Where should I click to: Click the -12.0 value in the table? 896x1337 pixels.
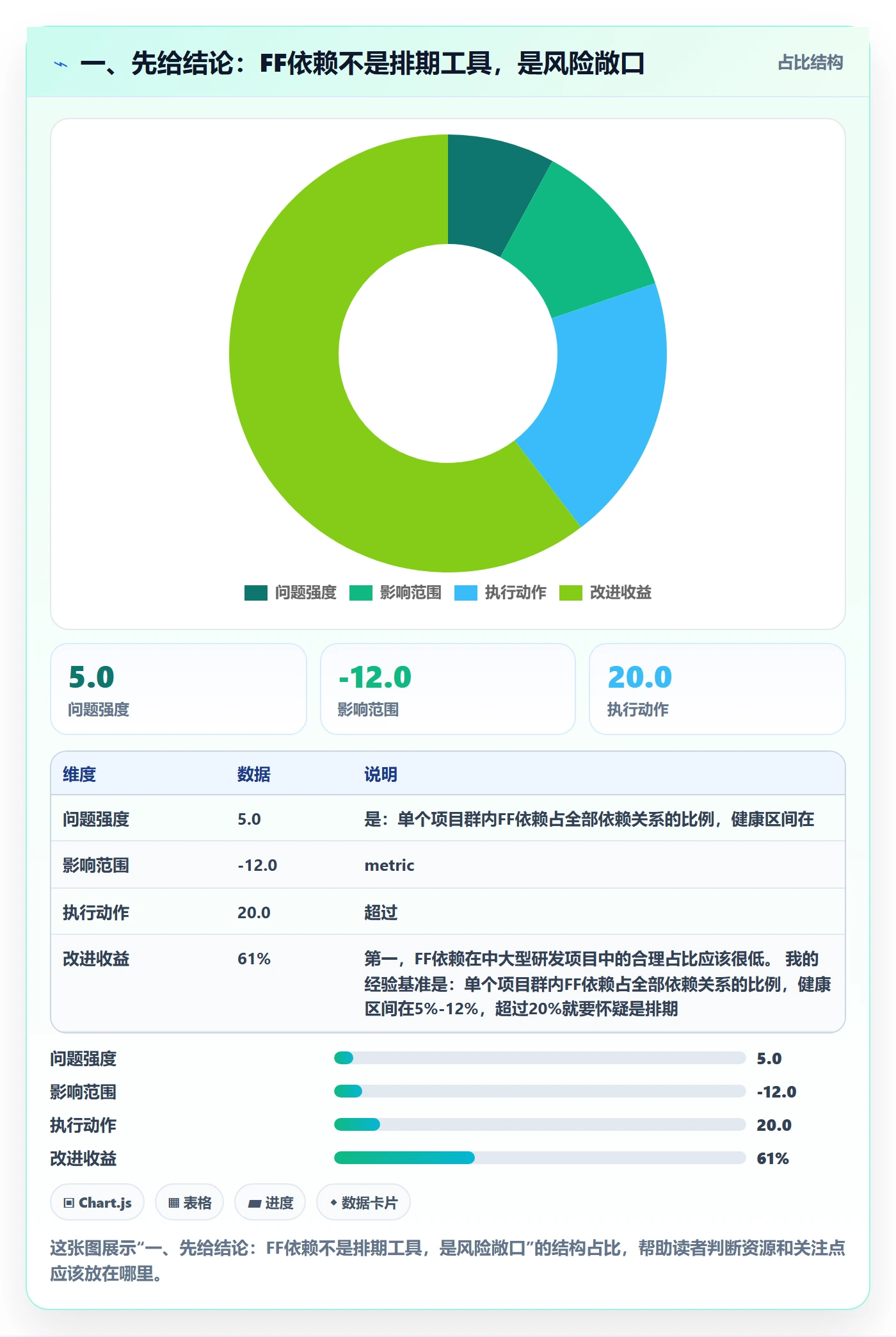257,865
